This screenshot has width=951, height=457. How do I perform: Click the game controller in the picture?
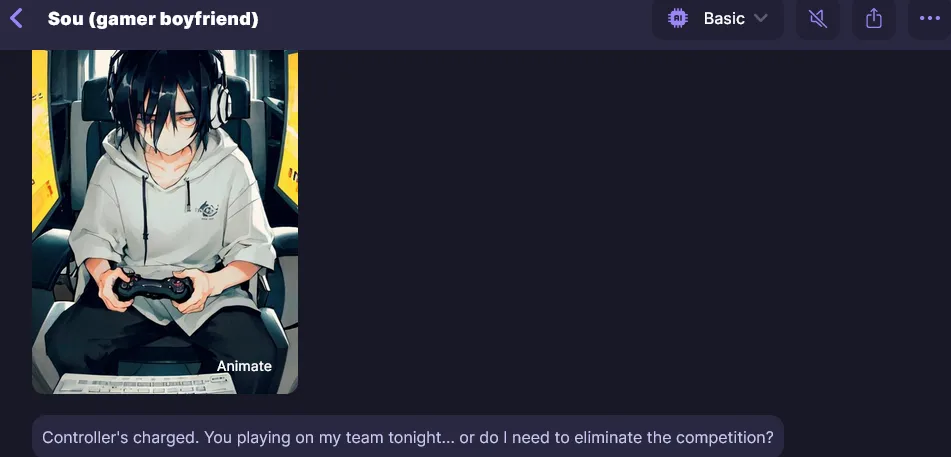click(153, 287)
